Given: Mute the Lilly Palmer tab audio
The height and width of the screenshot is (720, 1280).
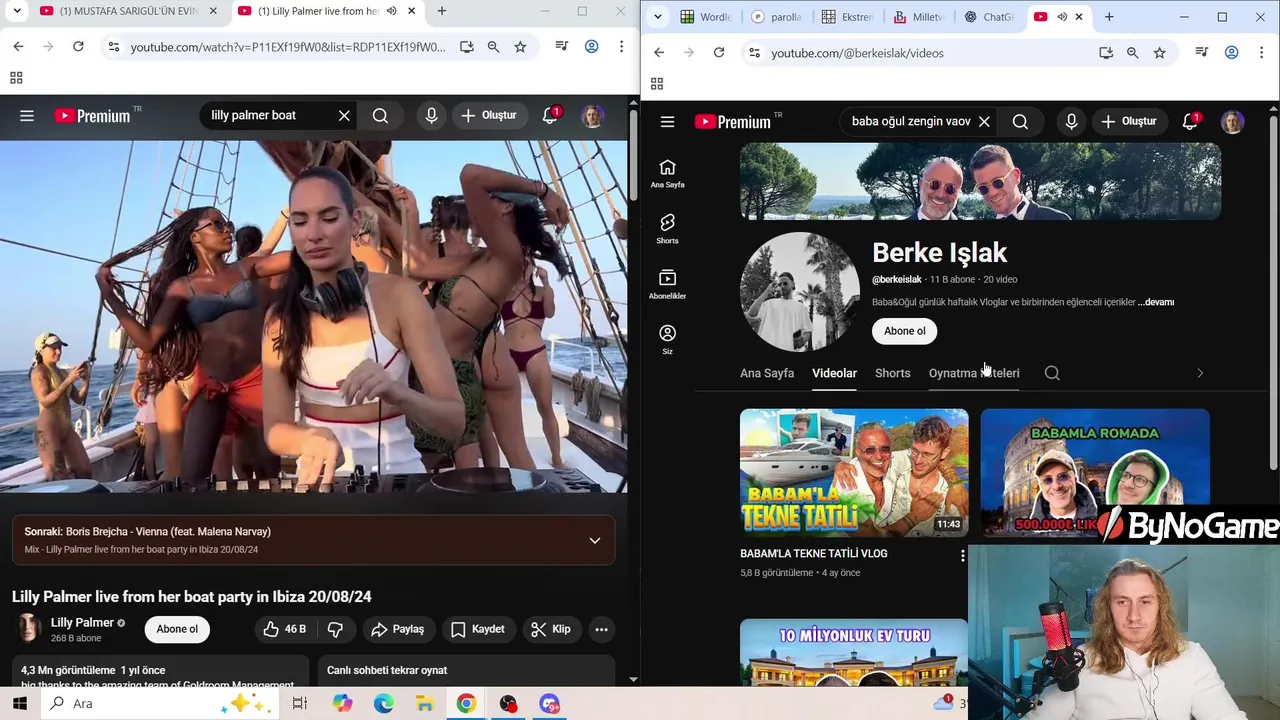Looking at the screenshot, I should (392, 11).
